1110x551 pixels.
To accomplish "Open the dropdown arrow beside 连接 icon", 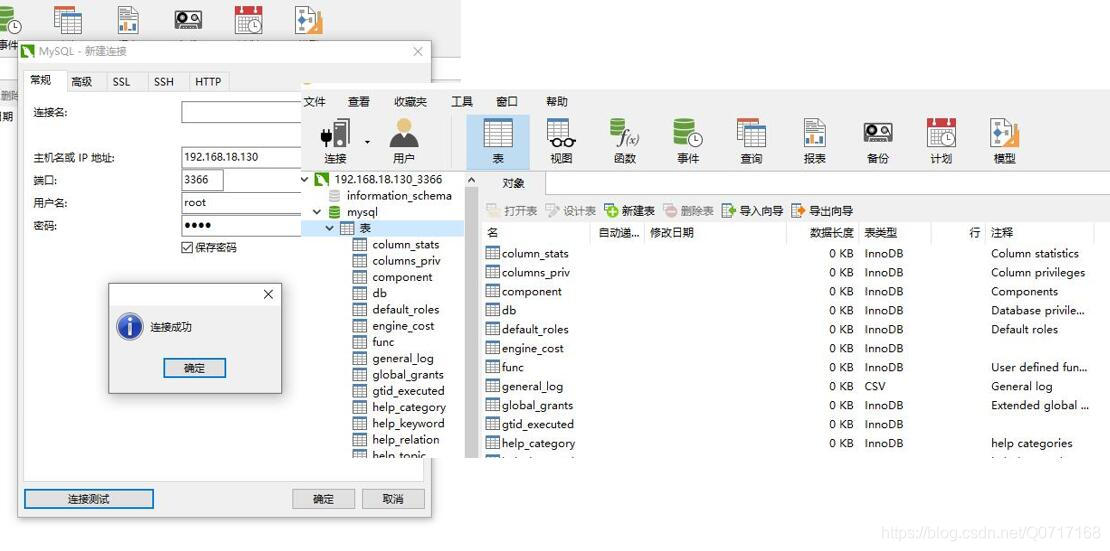I will [367, 142].
